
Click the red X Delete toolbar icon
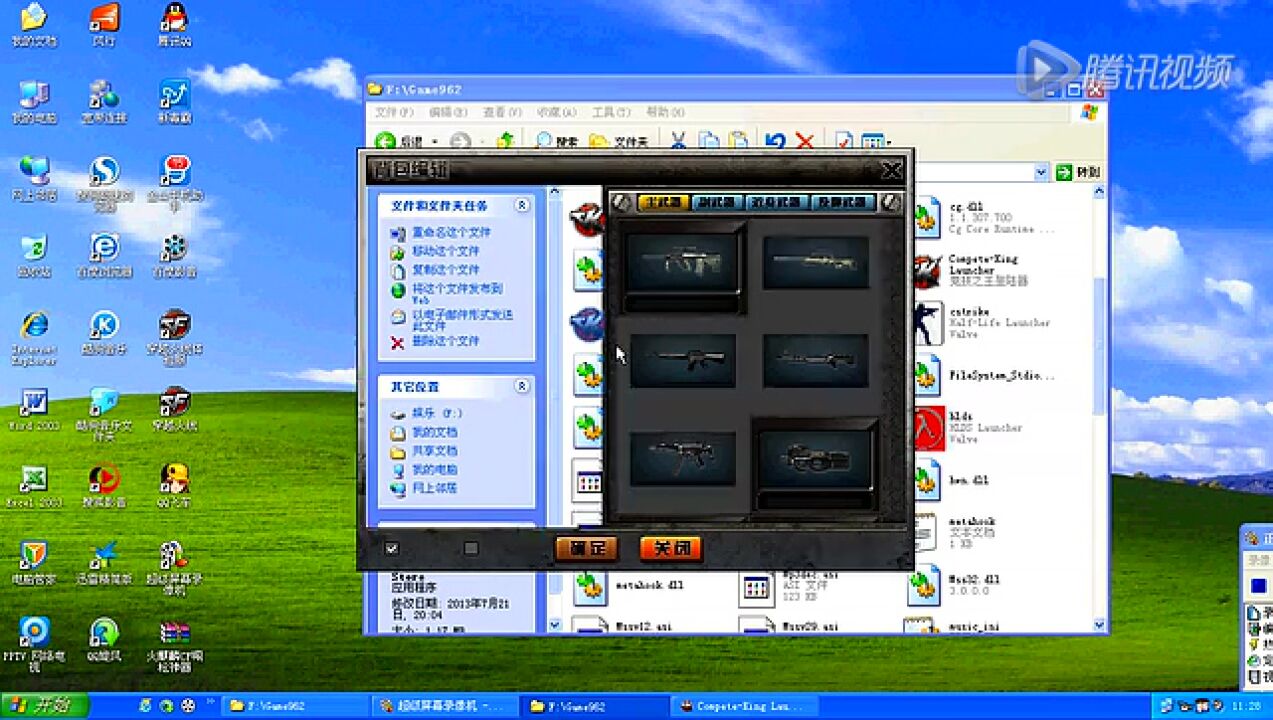coord(804,141)
